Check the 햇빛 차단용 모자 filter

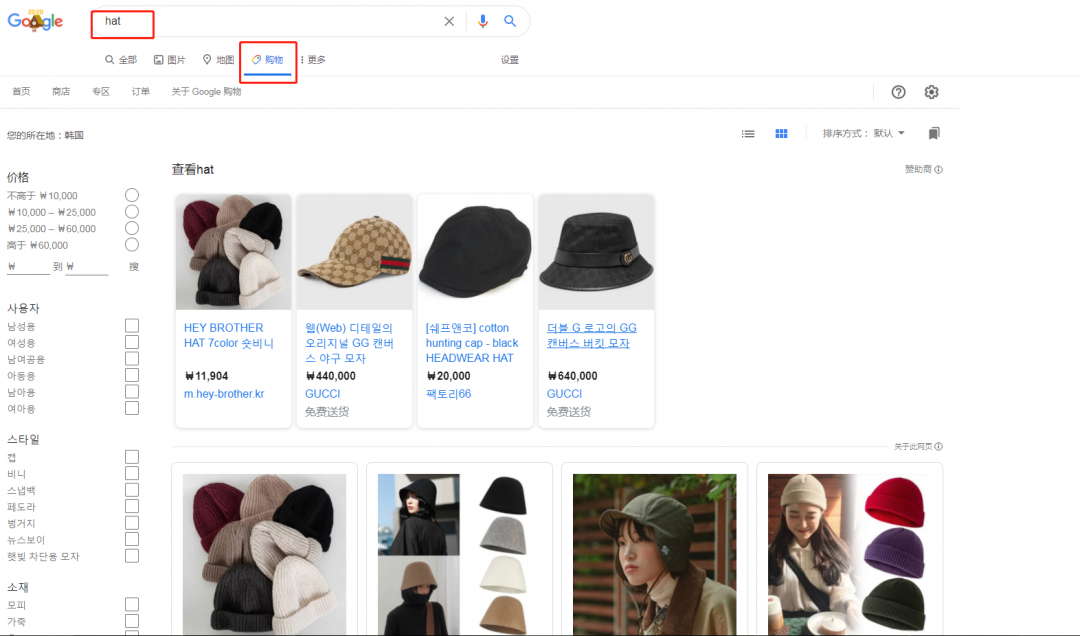pos(132,556)
